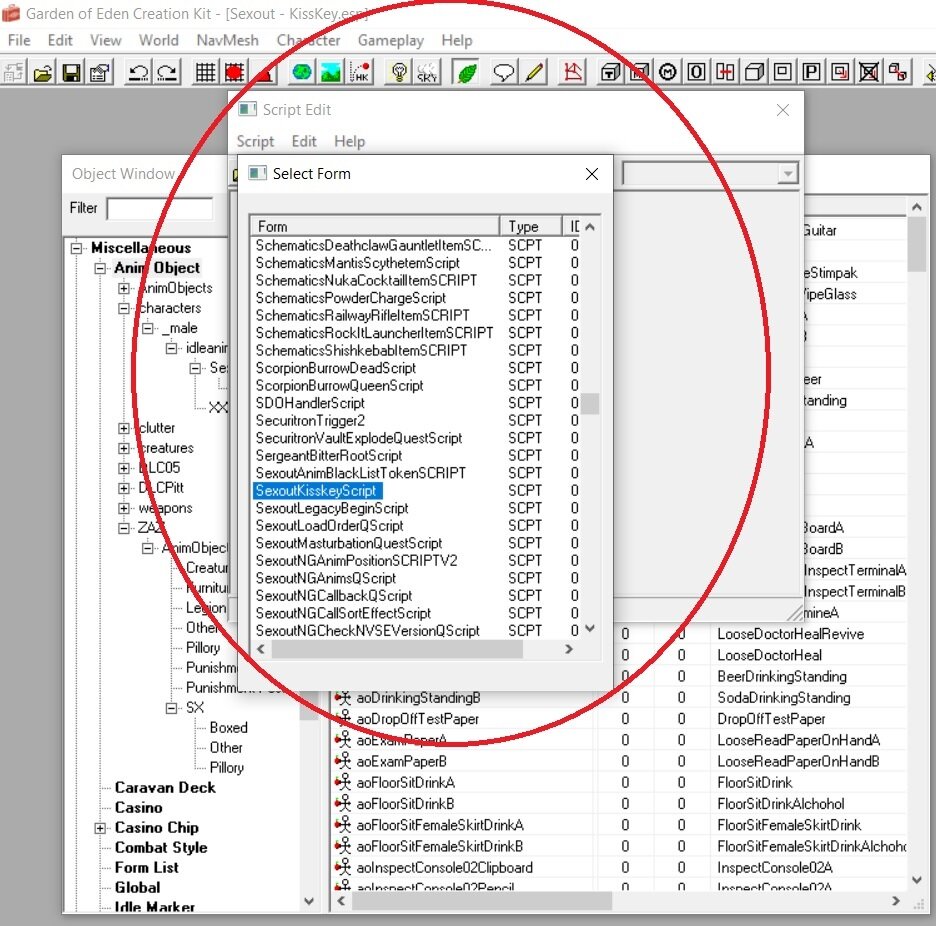Click the yellow pencil script icon
Viewport: 936px width, 926px height.
click(534, 73)
